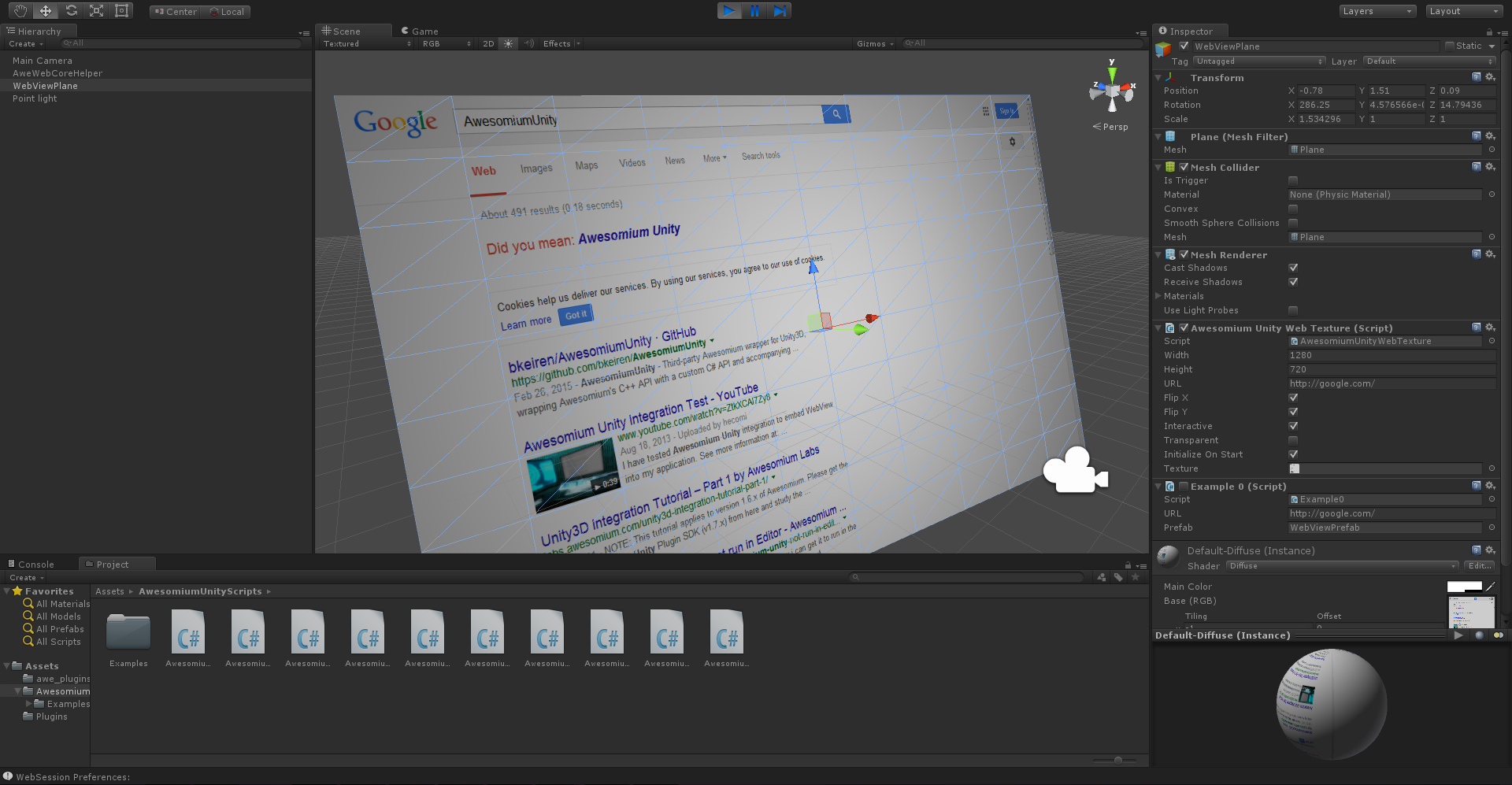Collapse the Transform component

(x=1158, y=78)
